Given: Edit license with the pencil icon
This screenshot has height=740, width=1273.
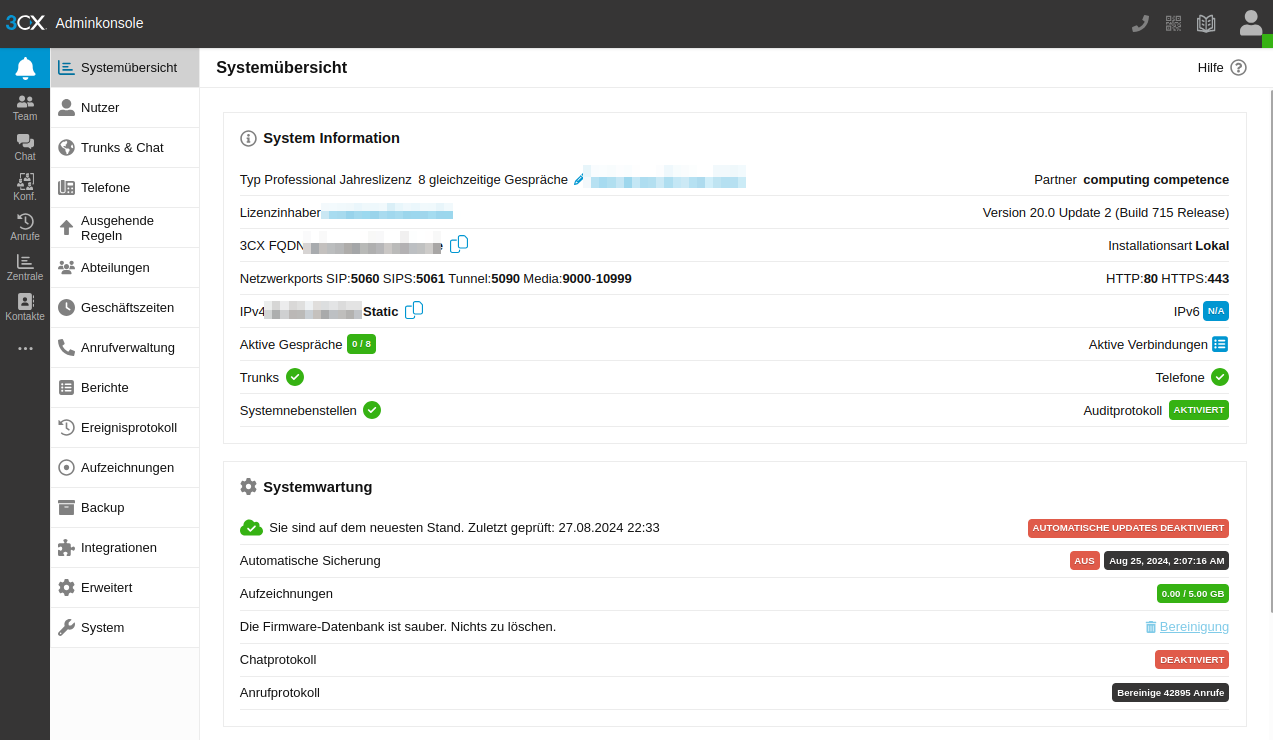Looking at the screenshot, I should pyautogui.click(x=578, y=180).
